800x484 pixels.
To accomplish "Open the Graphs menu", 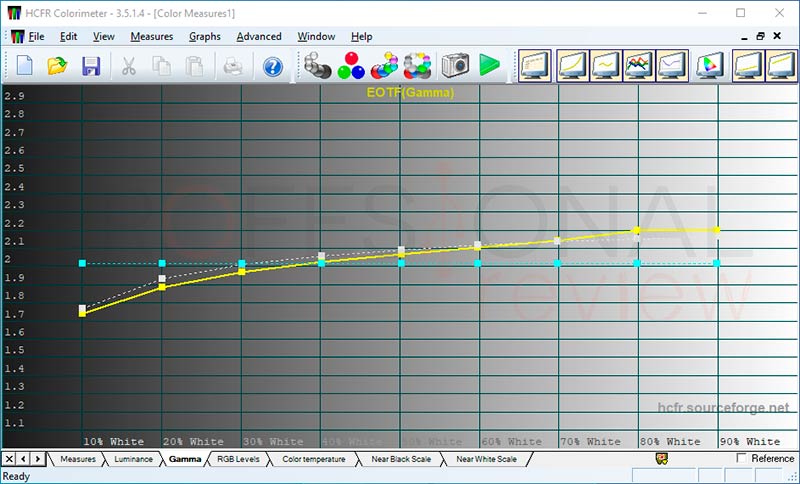I will point(205,37).
